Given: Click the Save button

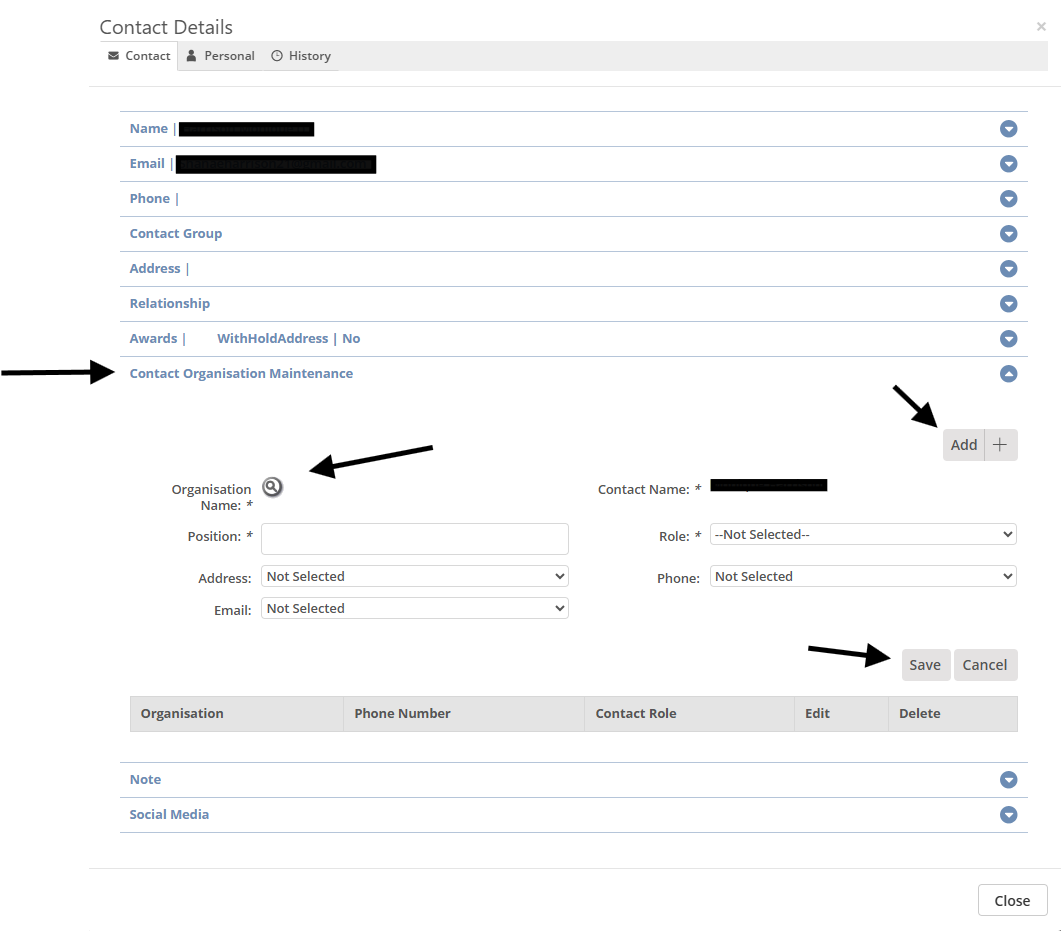Looking at the screenshot, I should coord(925,665).
